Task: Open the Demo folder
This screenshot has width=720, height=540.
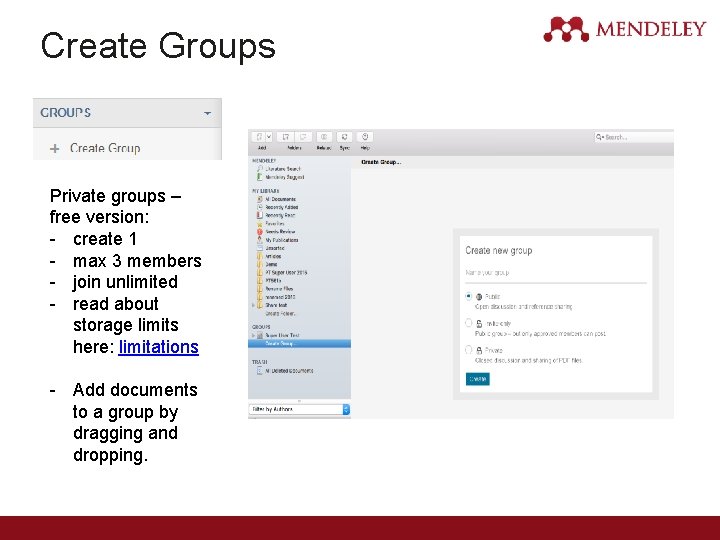Action: 271,264
